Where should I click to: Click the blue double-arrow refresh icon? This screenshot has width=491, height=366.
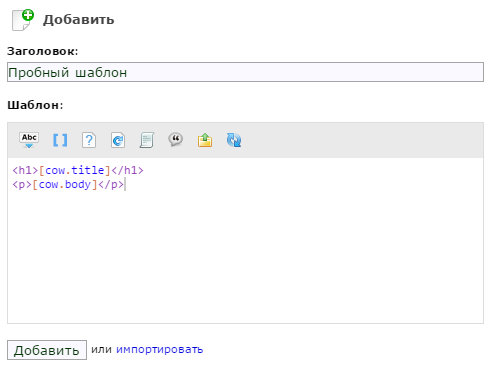[234, 140]
